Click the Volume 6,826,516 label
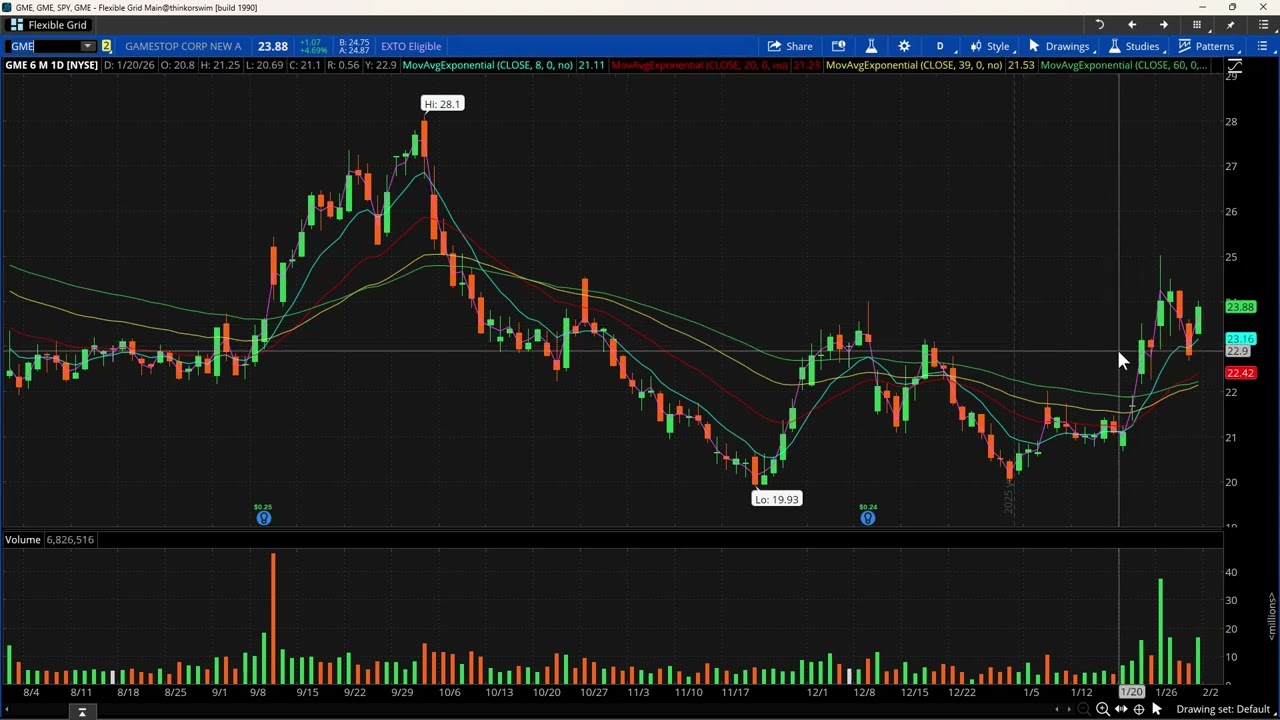The image size is (1280, 720). (49, 540)
